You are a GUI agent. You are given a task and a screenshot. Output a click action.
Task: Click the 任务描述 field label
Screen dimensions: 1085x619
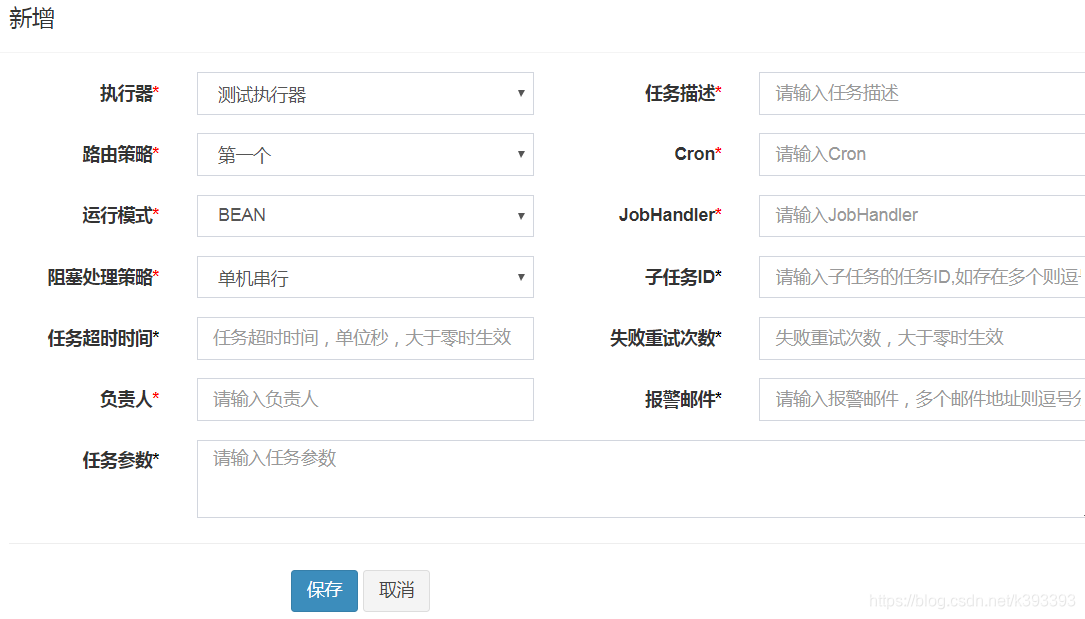(683, 93)
